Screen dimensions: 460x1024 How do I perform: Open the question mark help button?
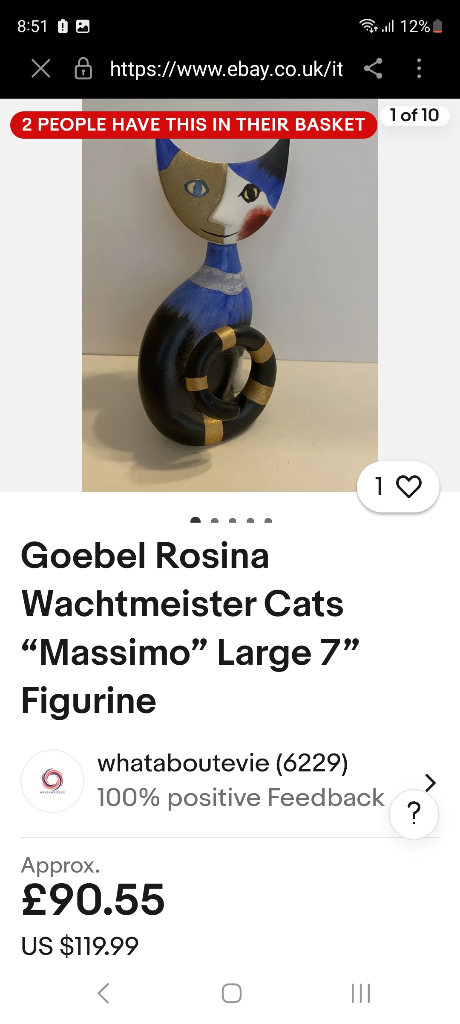pos(414,814)
